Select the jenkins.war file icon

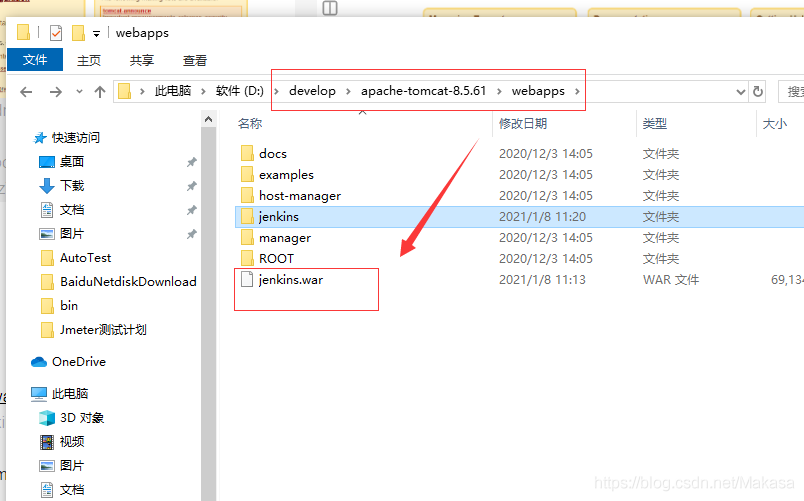(247, 280)
